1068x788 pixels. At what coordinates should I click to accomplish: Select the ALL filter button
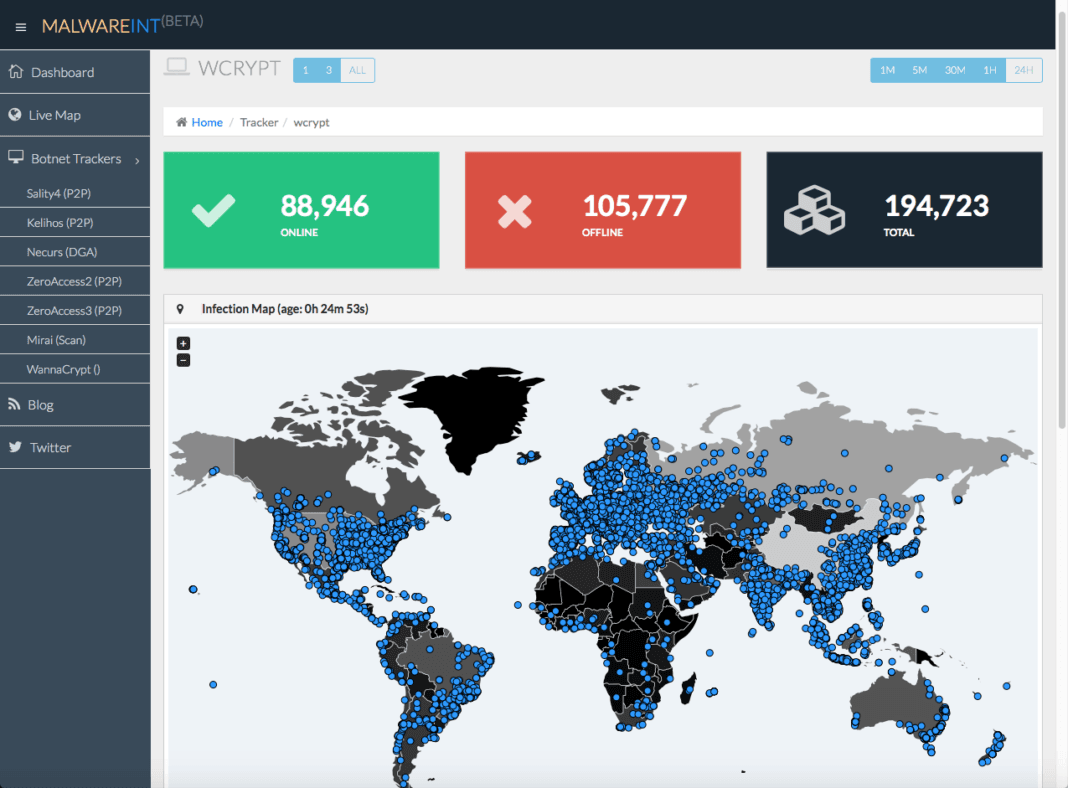tap(358, 70)
